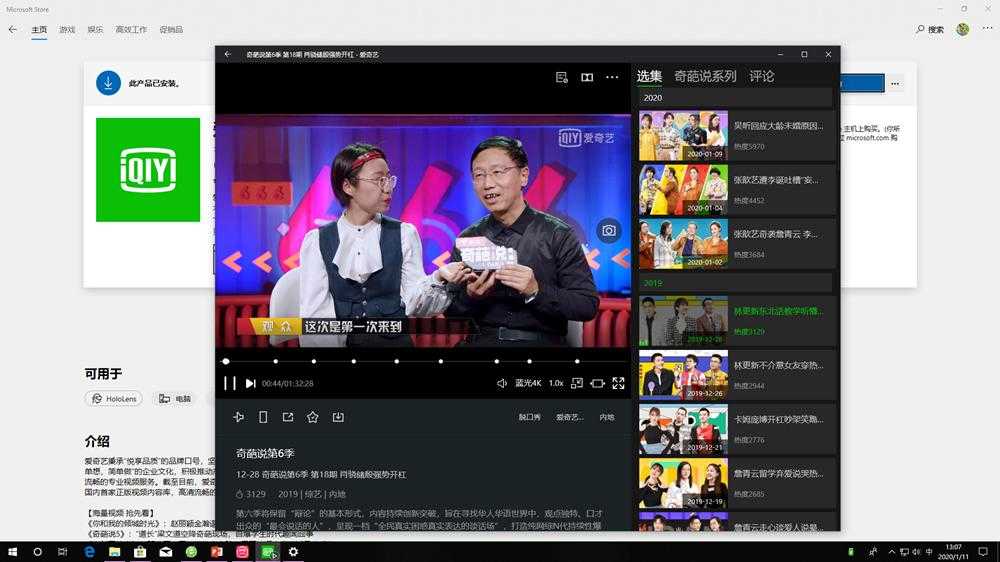Open the 1.0x playback speed menu
The image size is (1000, 562).
pos(556,383)
